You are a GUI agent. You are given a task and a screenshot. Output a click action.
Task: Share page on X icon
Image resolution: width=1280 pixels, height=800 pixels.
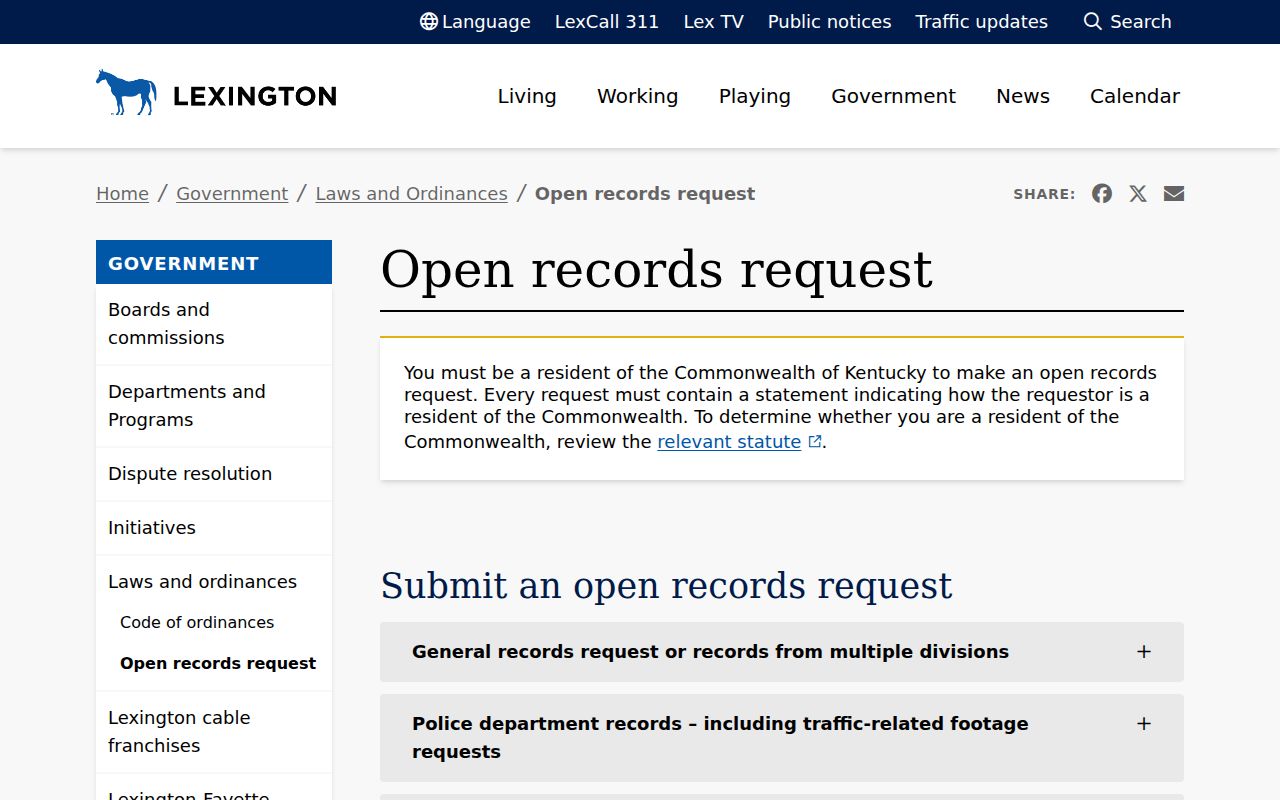click(x=1138, y=194)
